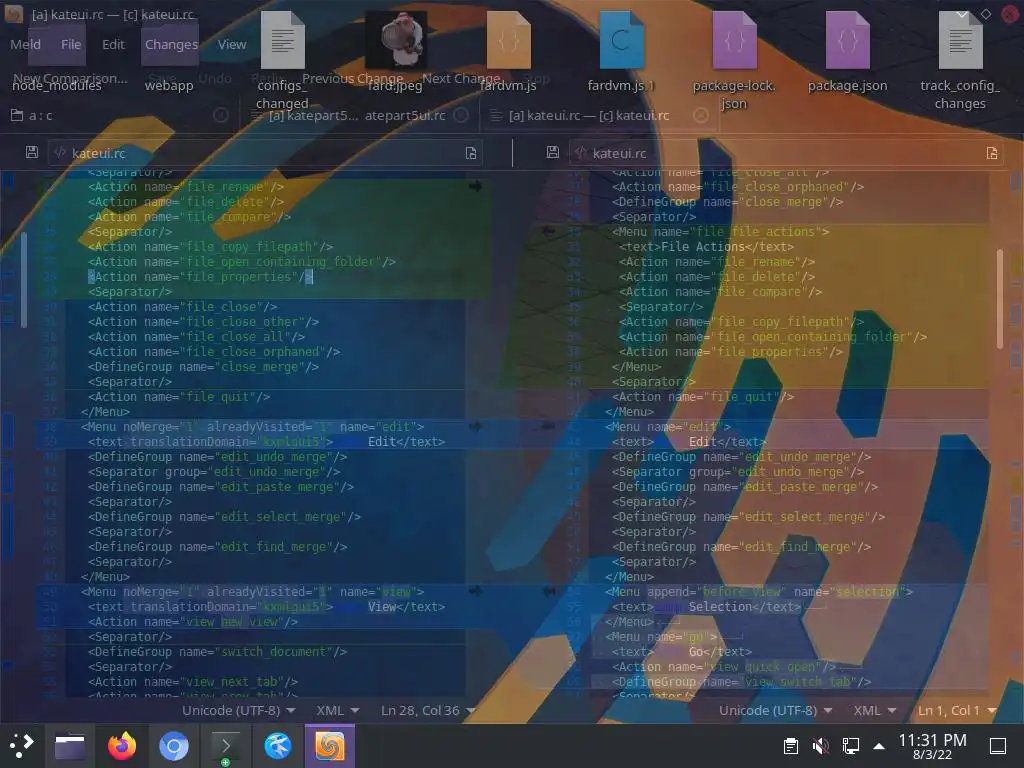Push left 'view' menu change to the right
The image size is (1024, 768).
point(475,592)
